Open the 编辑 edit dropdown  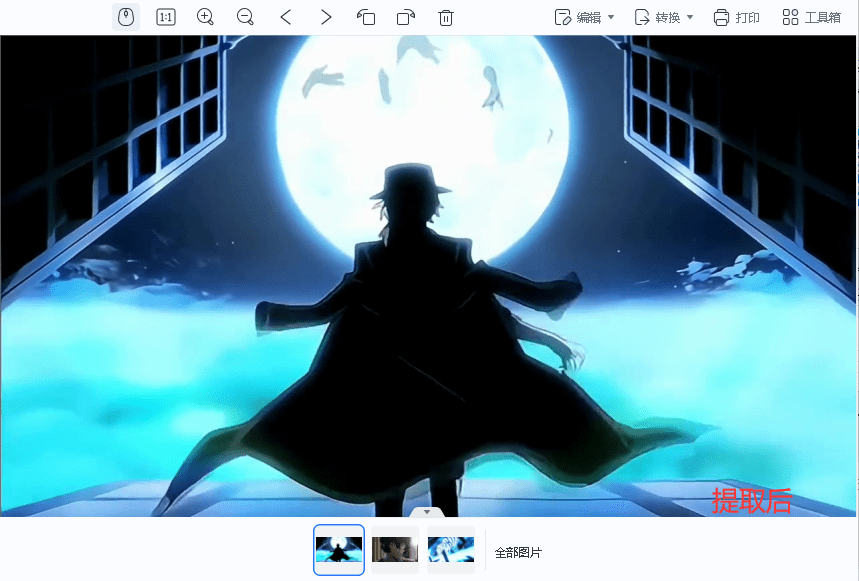[x=584, y=18]
